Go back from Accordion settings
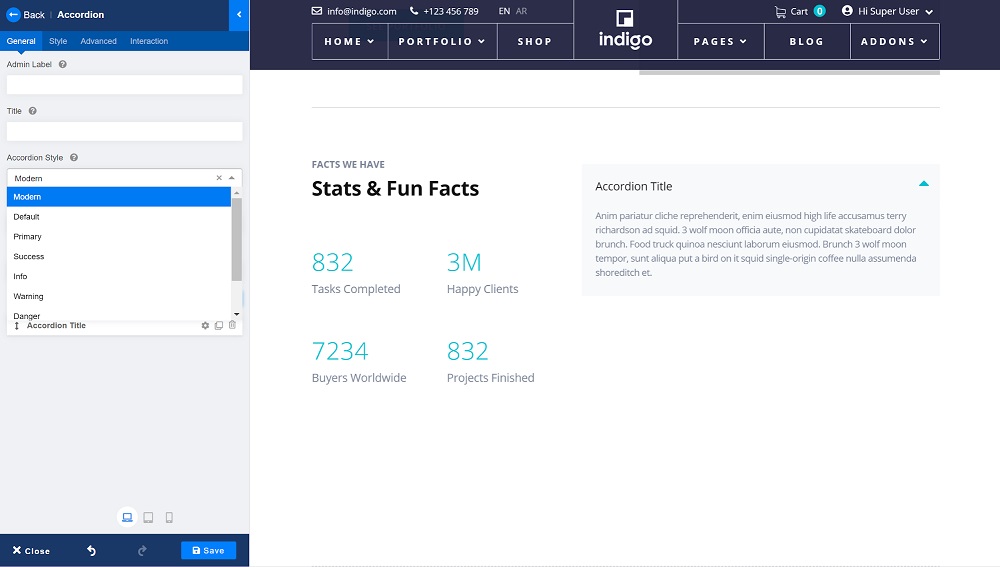 (27, 15)
